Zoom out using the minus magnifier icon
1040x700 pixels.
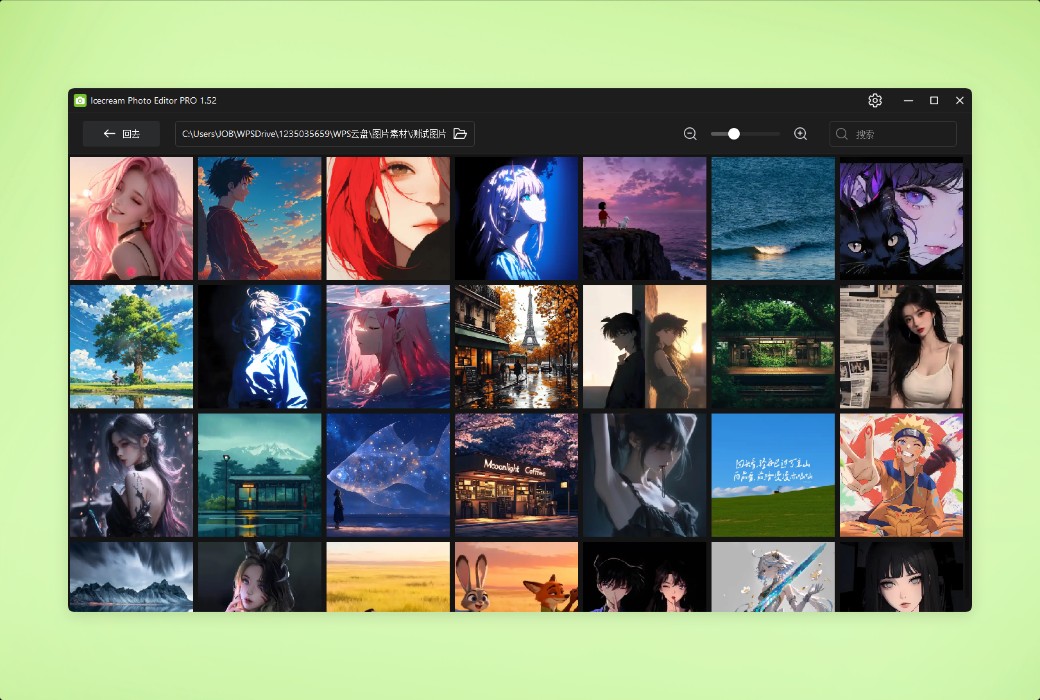pyautogui.click(x=690, y=133)
